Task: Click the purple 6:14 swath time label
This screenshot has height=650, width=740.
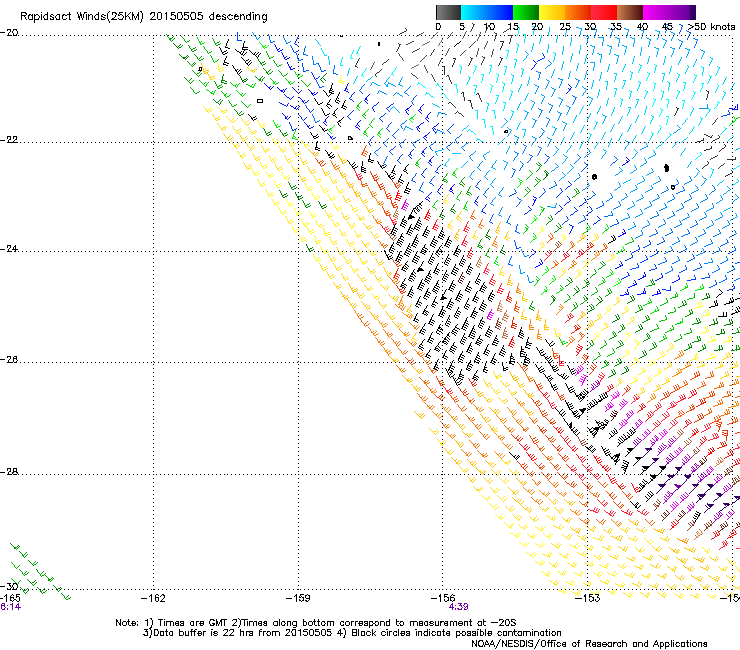Action: click(x=10, y=607)
